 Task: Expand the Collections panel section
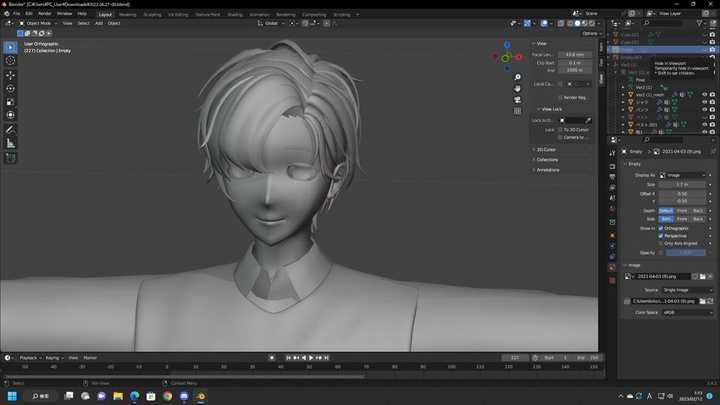[x=547, y=159]
